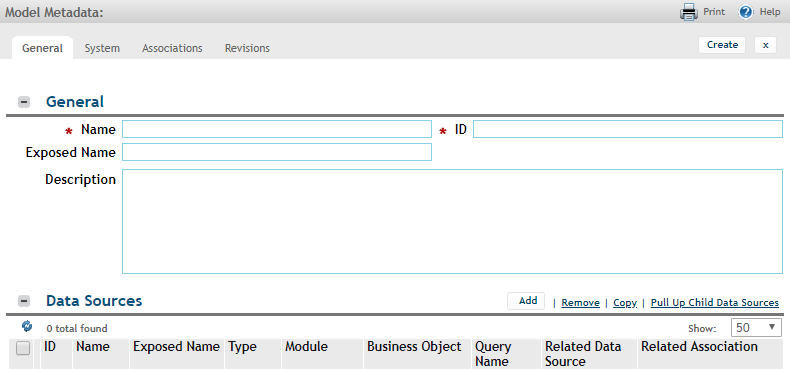
Task: Click into the Description text area
Action: click(x=452, y=221)
